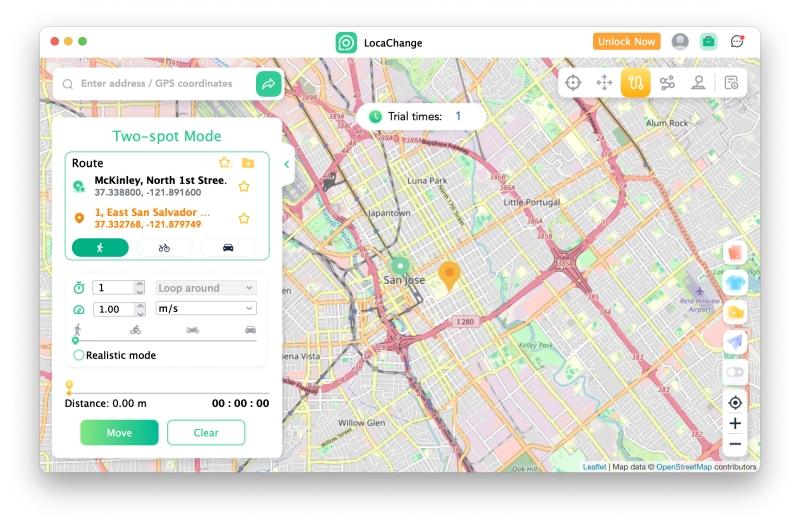The height and width of the screenshot is (525, 800).
Task: Favorite the whole route star icon
Action: [x=224, y=163]
